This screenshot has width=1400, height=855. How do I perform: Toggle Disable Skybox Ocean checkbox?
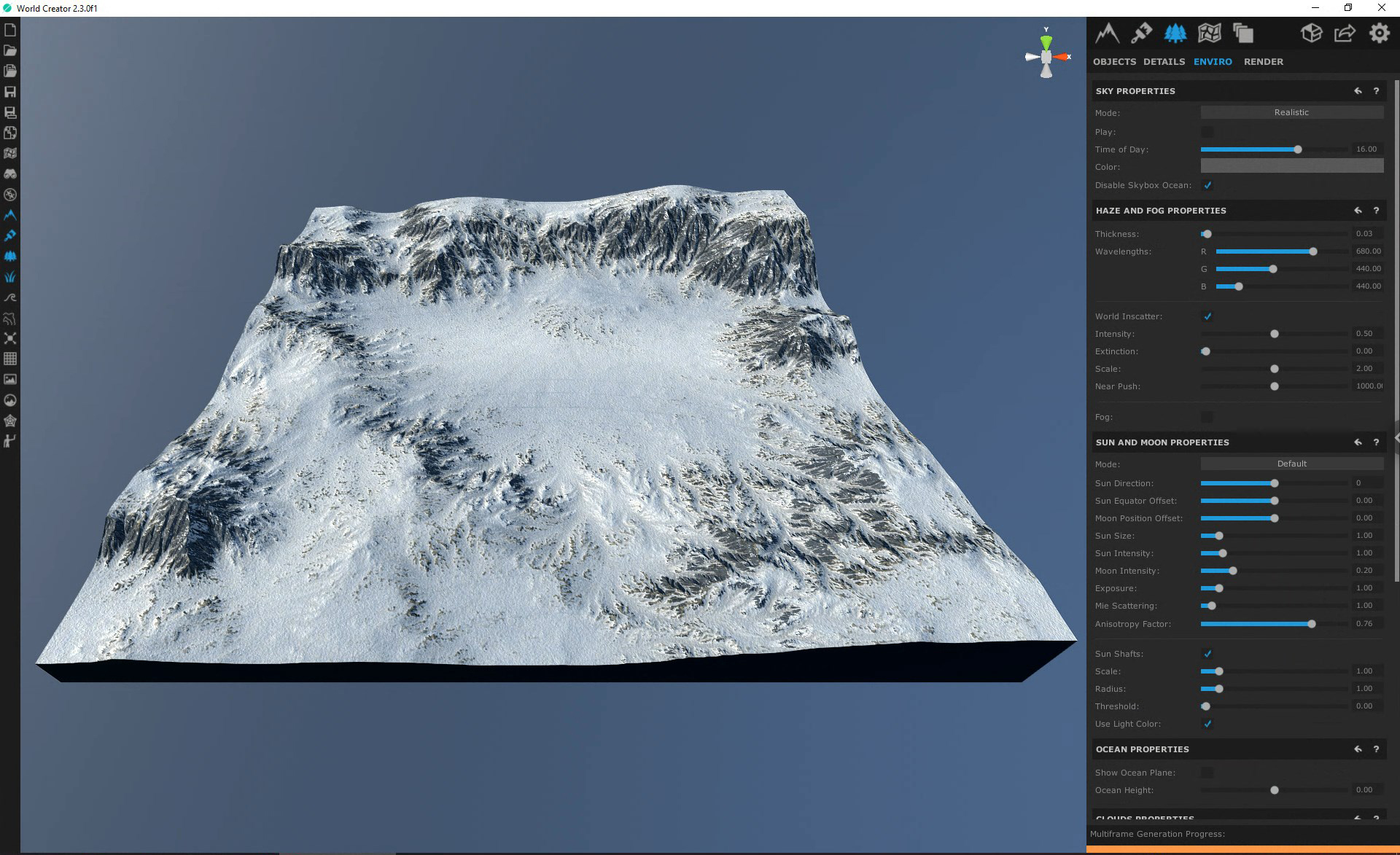click(1207, 185)
